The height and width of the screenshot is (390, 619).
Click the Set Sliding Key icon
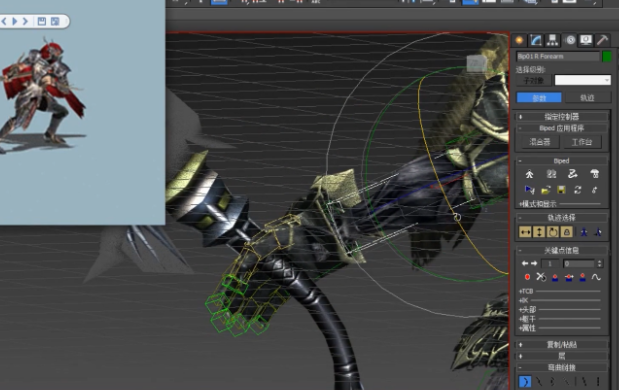569,277
